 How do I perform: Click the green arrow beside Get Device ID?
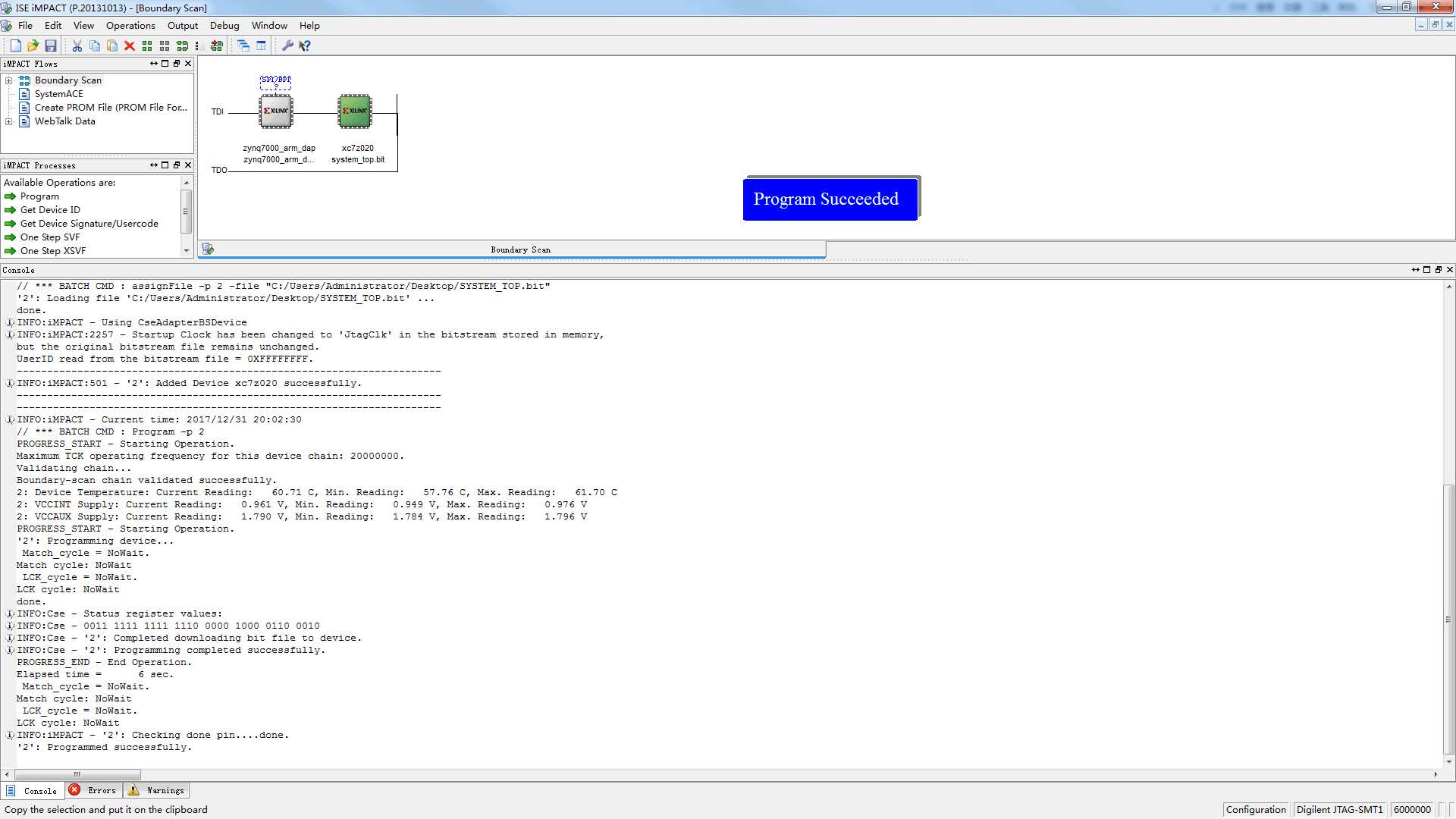pyautogui.click(x=10, y=210)
